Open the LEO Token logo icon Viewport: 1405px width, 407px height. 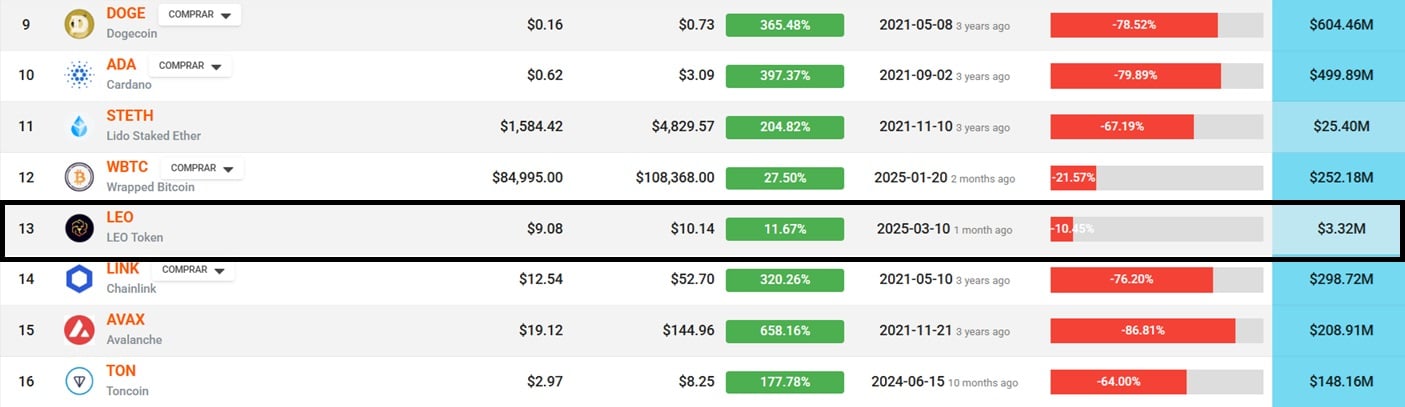point(79,228)
